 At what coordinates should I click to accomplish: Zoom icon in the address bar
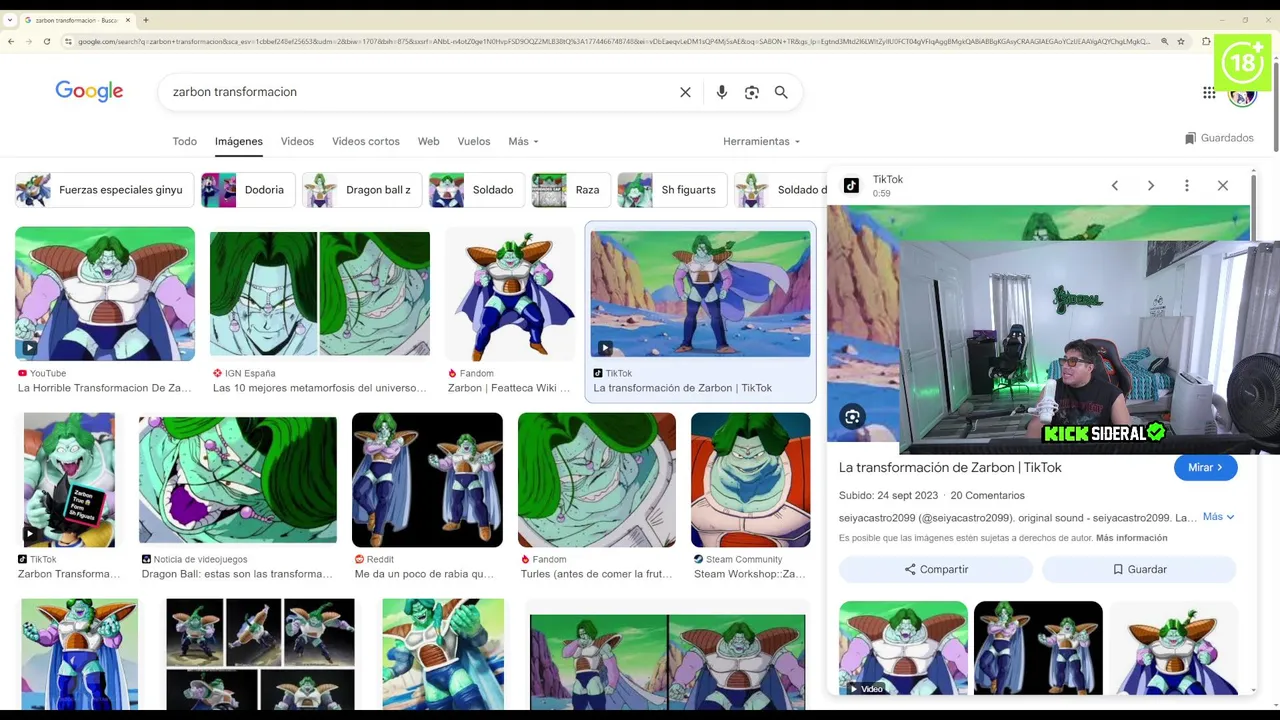pos(1164,41)
